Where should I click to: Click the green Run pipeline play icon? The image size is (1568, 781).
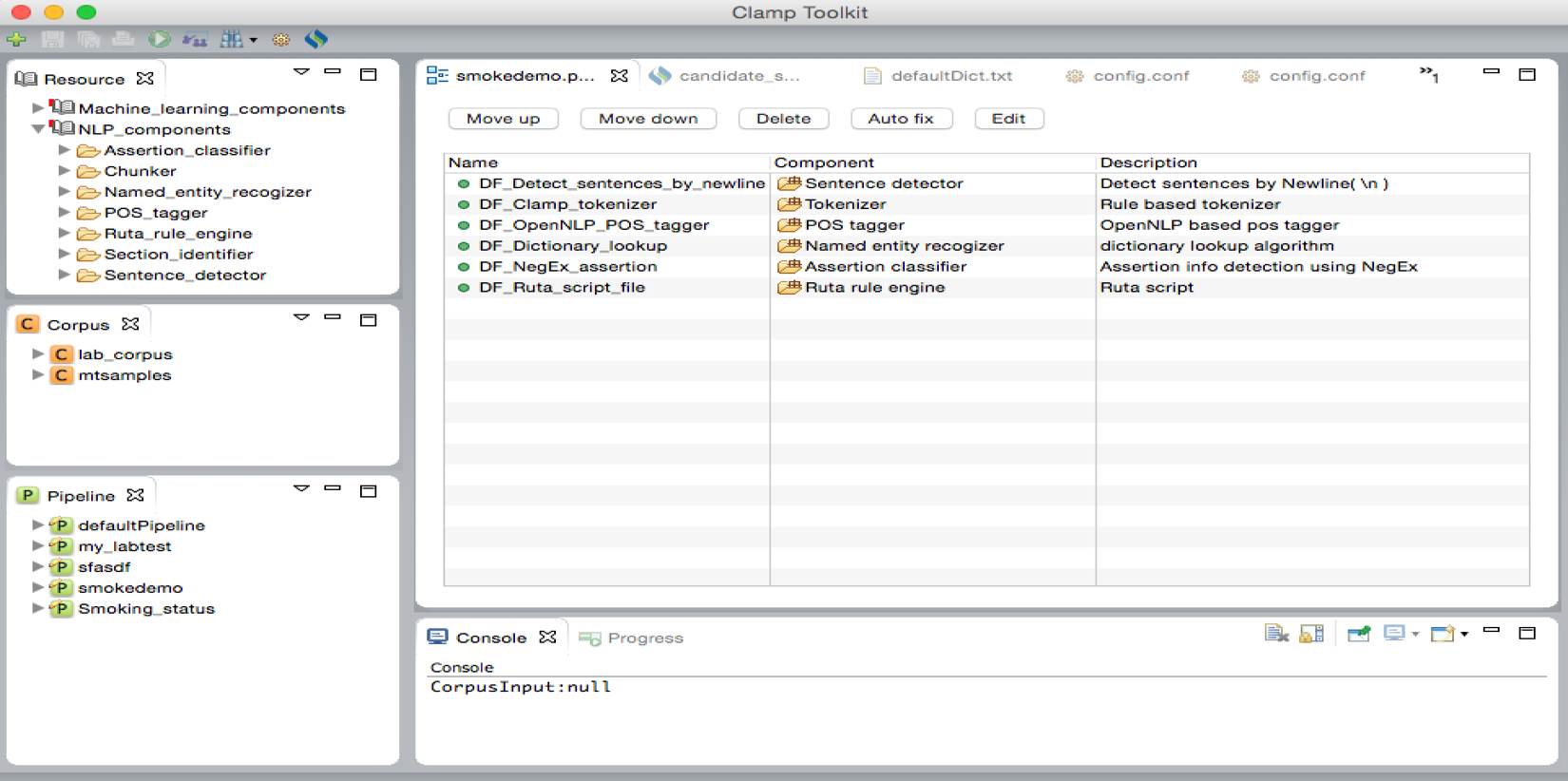coord(159,39)
